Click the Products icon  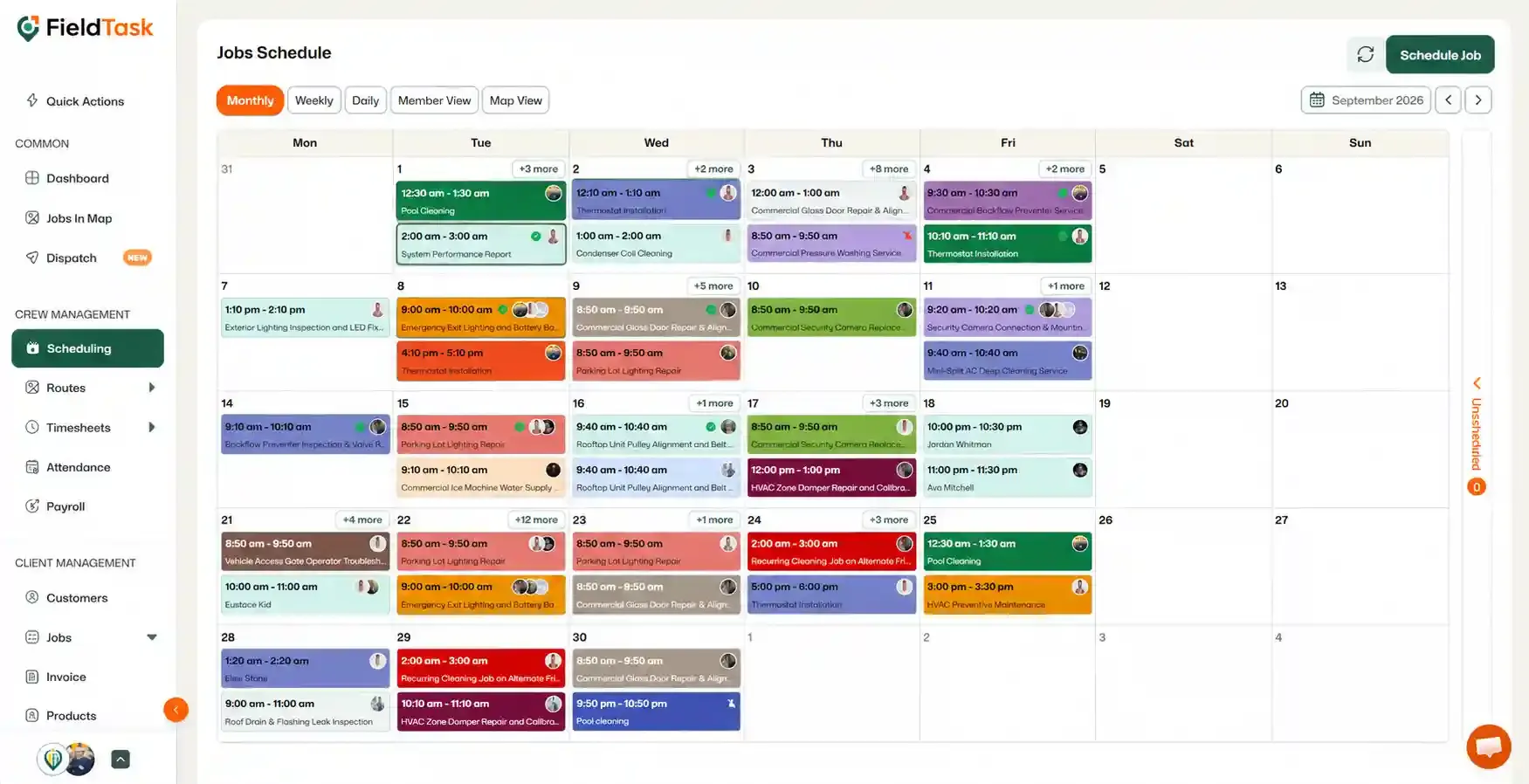click(32, 715)
